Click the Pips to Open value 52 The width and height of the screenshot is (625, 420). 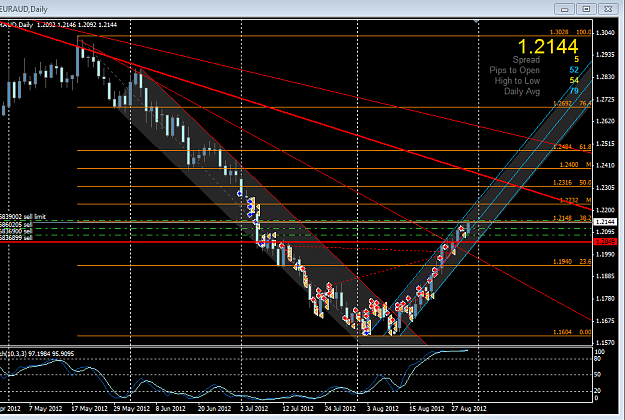coord(574,70)
